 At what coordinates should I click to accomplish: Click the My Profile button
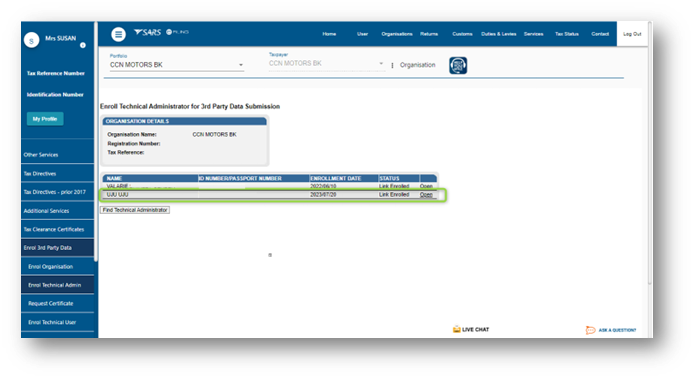coord(45,119)
